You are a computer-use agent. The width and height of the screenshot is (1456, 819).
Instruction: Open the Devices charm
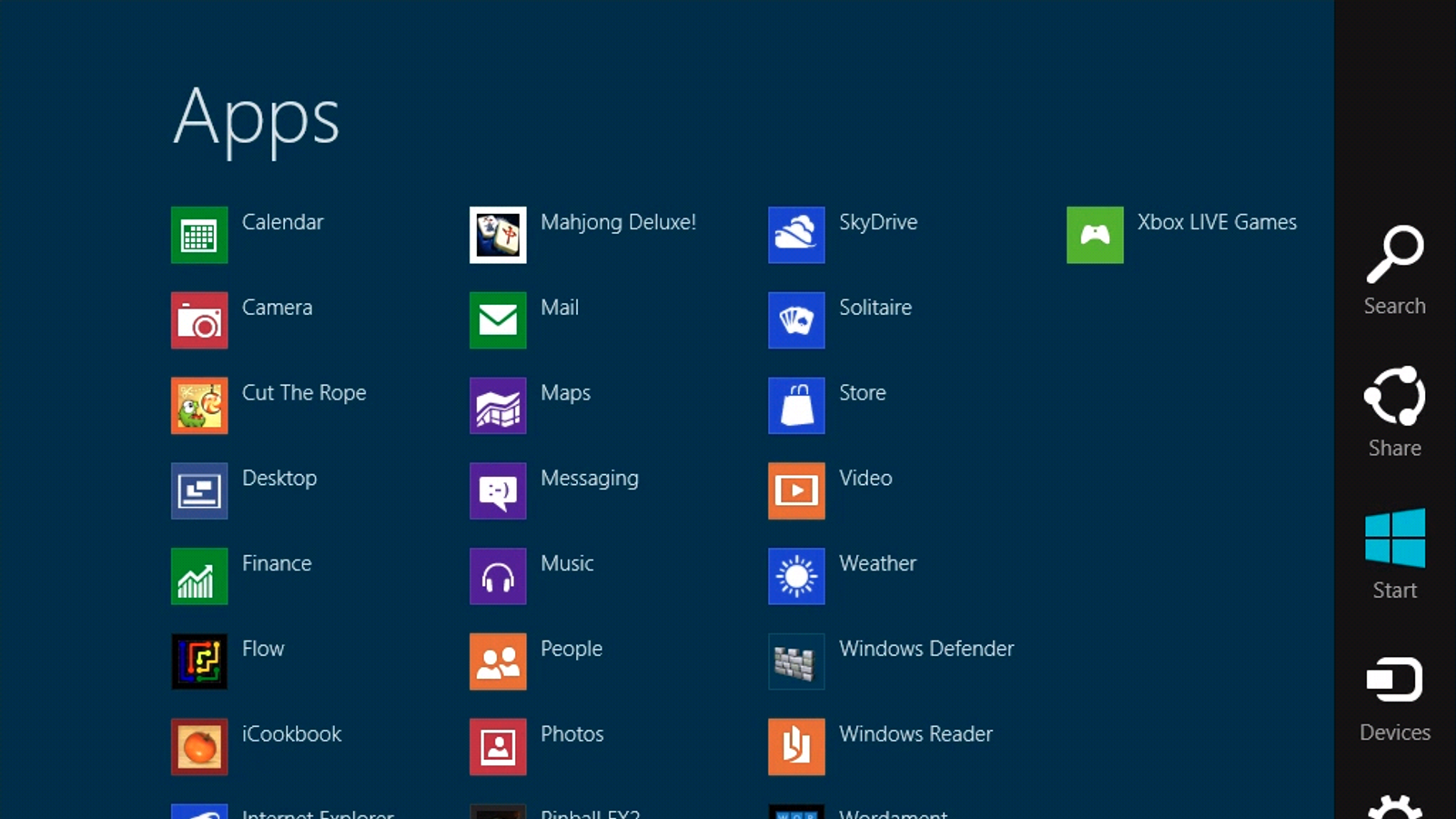[x=1395, y=698]
